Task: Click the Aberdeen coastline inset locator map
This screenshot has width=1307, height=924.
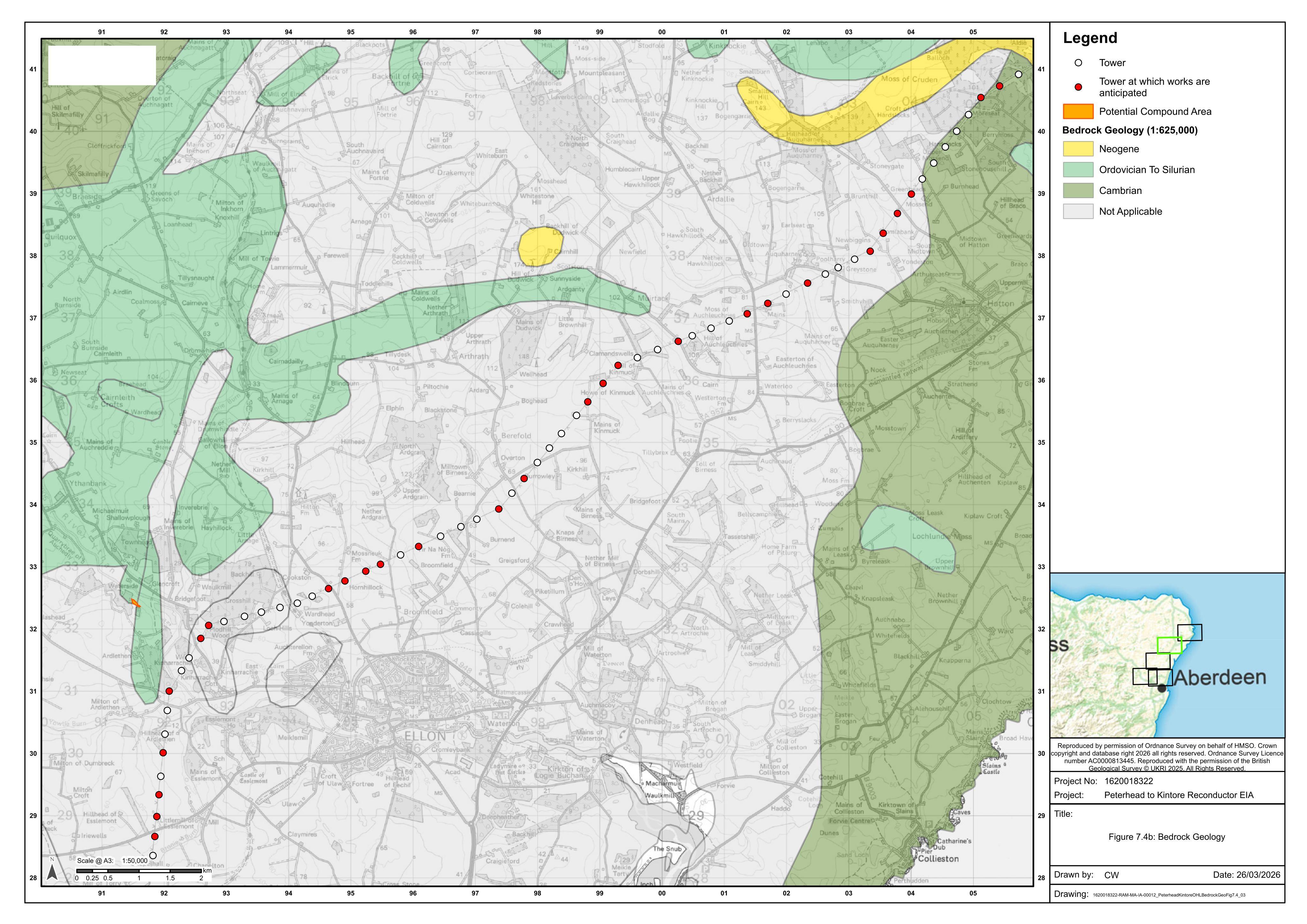Action: point(1167,655)
